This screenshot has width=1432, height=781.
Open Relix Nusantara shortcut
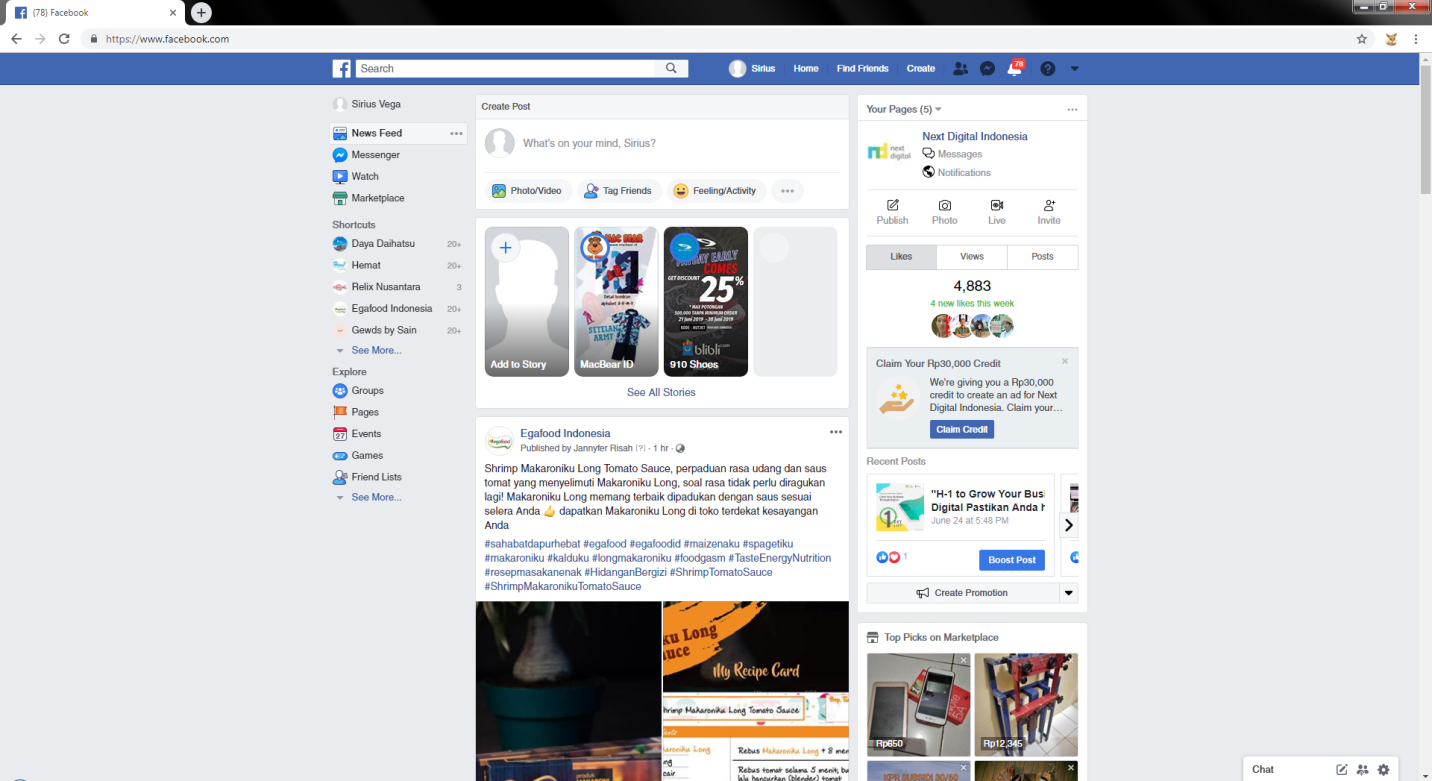tap(386, 287)
